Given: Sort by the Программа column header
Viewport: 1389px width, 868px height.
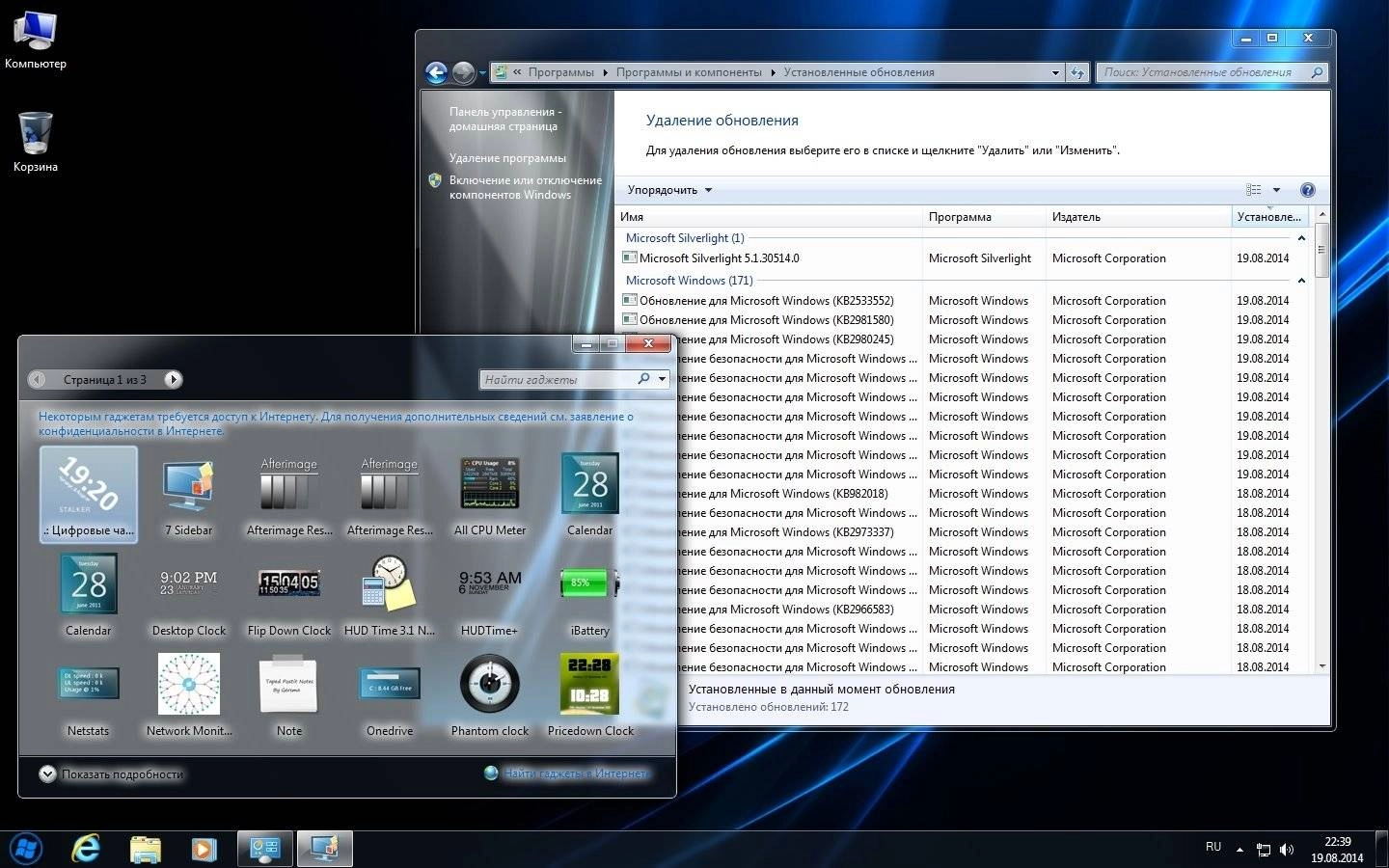Looking at the screenshot, I should click(x=984, y=217).
